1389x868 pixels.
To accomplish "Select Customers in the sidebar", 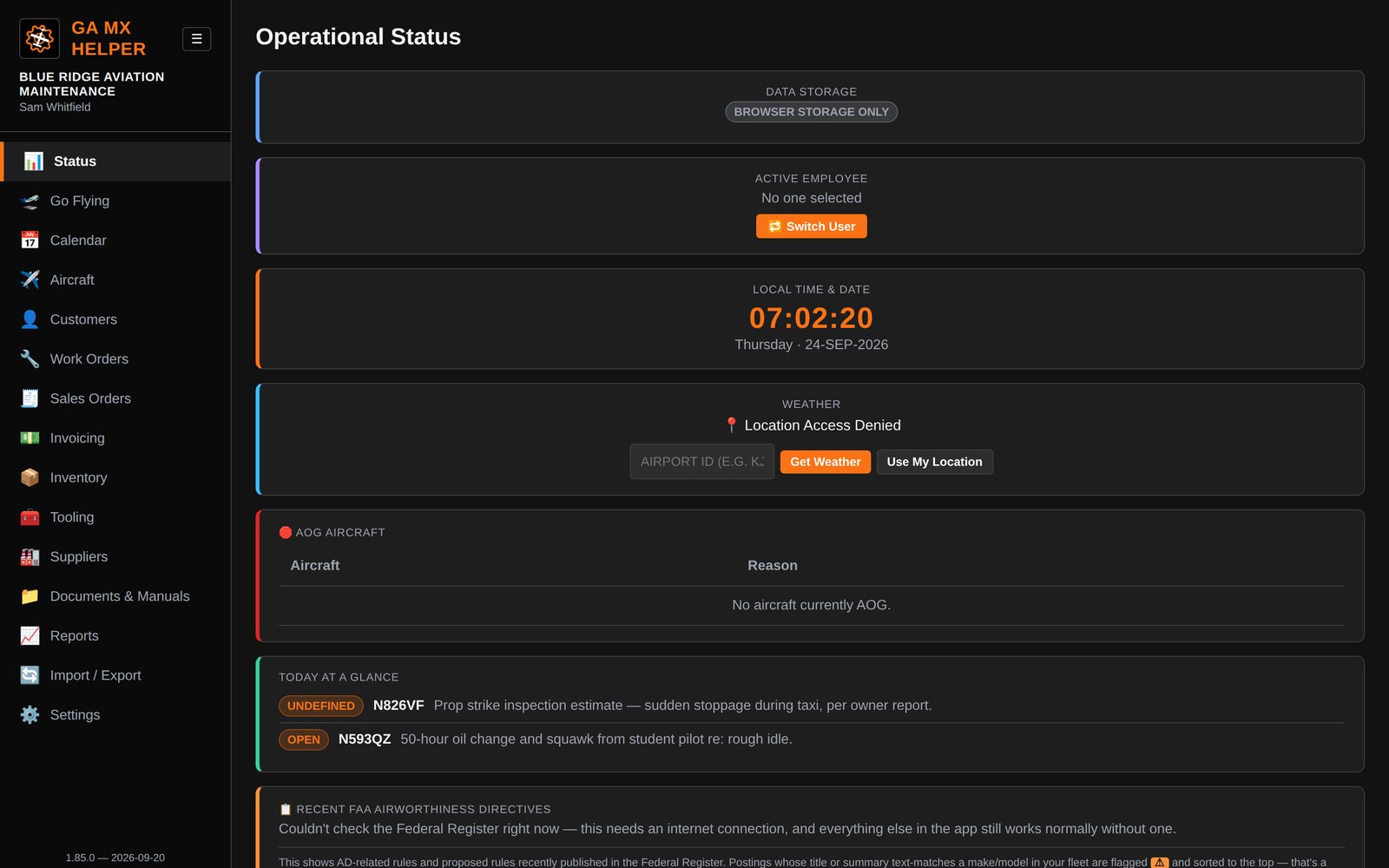I will 115,319.
